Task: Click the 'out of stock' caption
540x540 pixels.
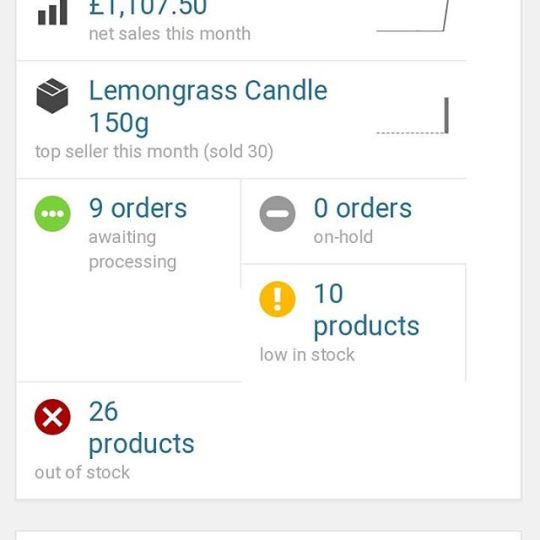Action: pyautogui.click(x=82, y=472)
